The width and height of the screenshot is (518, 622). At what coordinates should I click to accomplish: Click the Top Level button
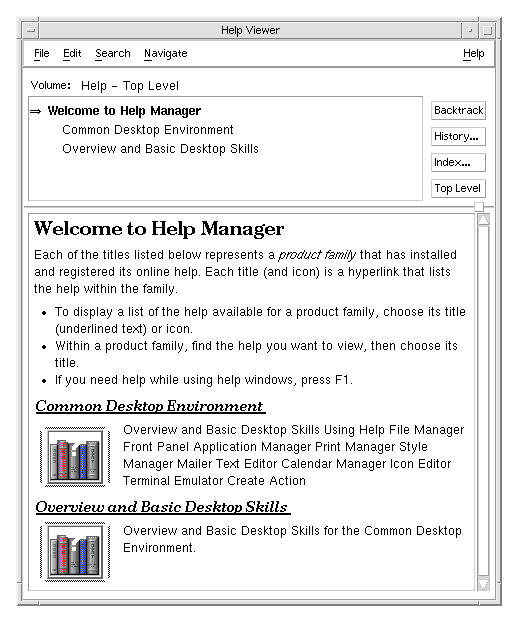pos(458,188)
